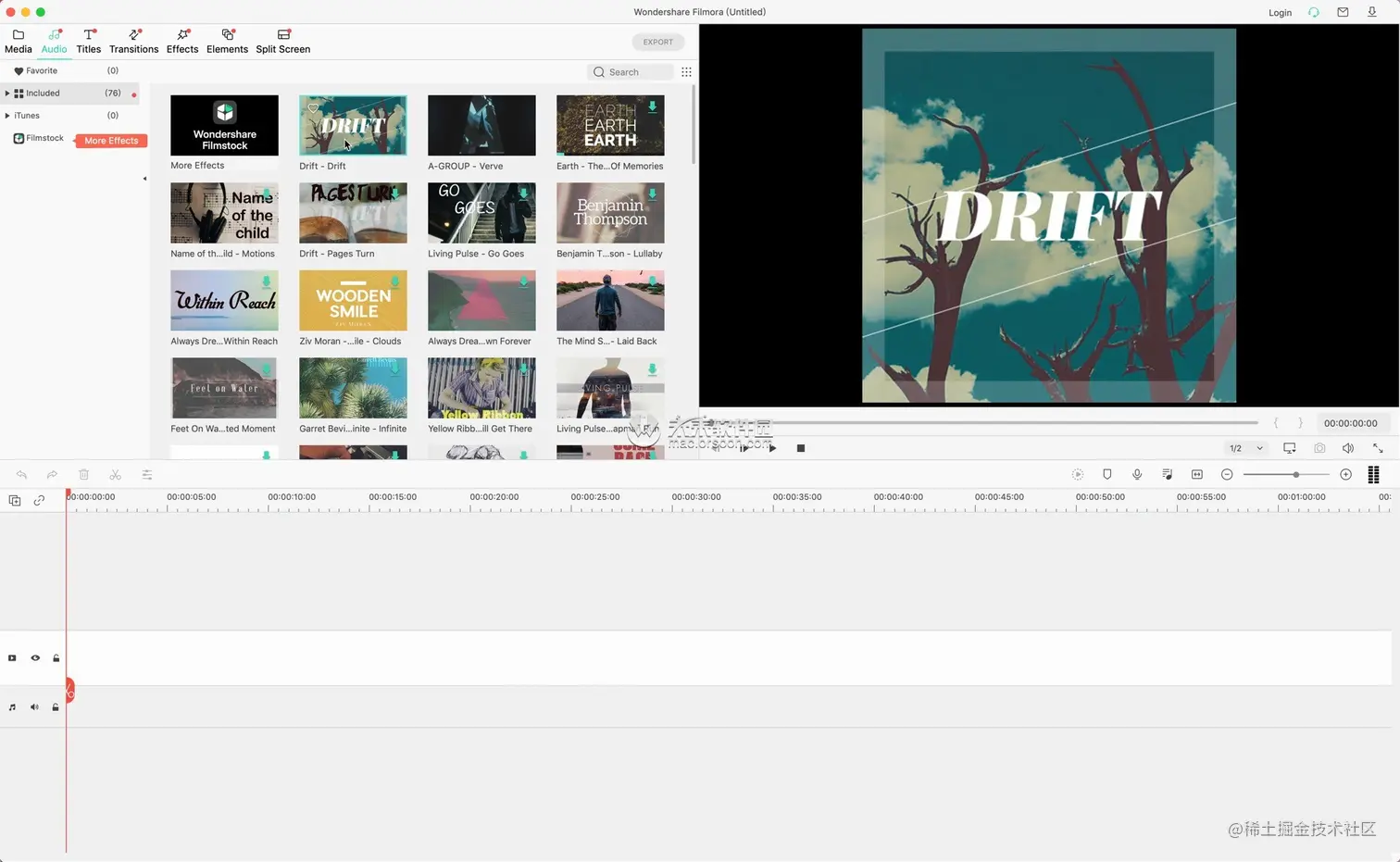Click the split scissors icon
This screenshot has height=862, width=1400.
(115, 475)
